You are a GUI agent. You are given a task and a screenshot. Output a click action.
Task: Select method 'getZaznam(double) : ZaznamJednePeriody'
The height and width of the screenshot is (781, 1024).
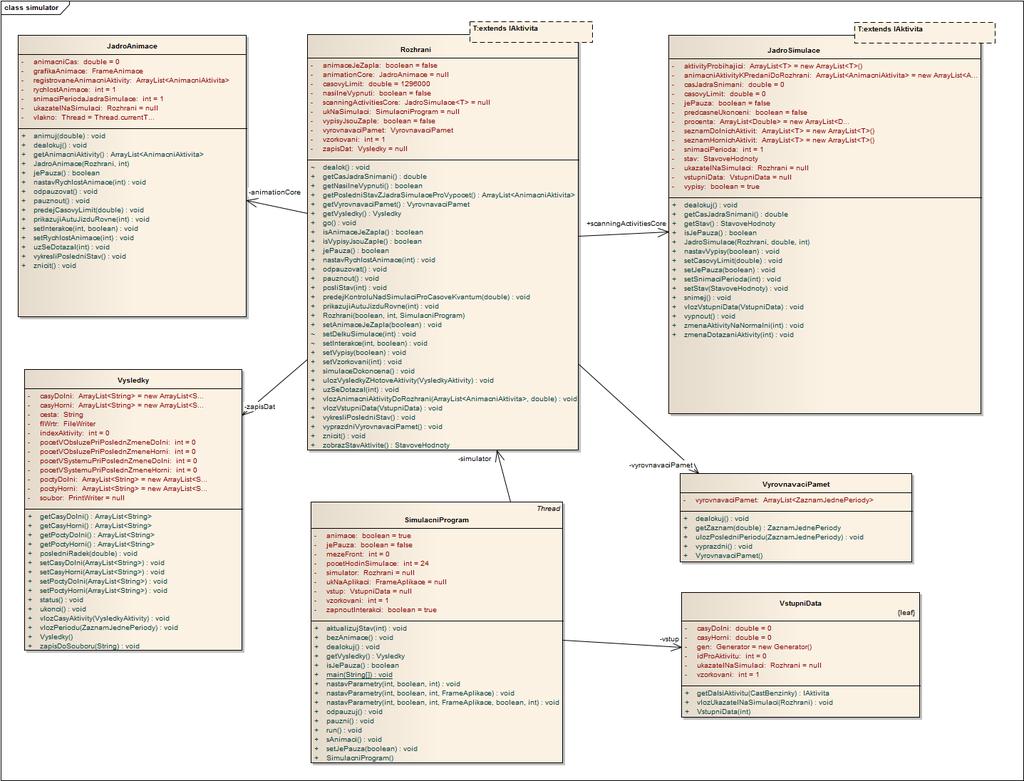[x=768, y=528]
